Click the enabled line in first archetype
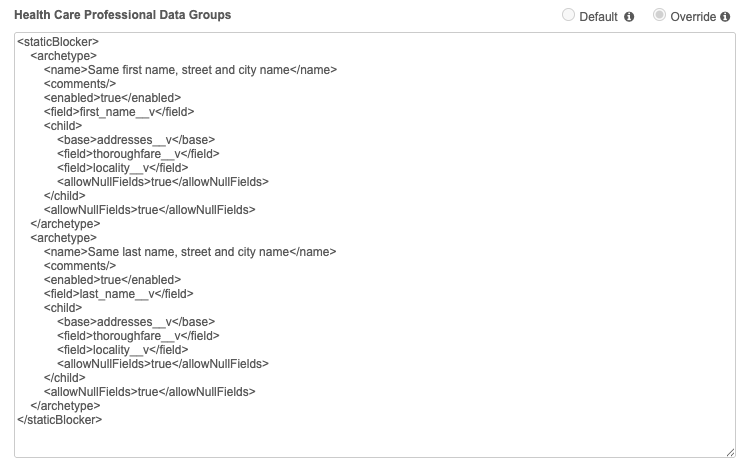 pos(112,98)
